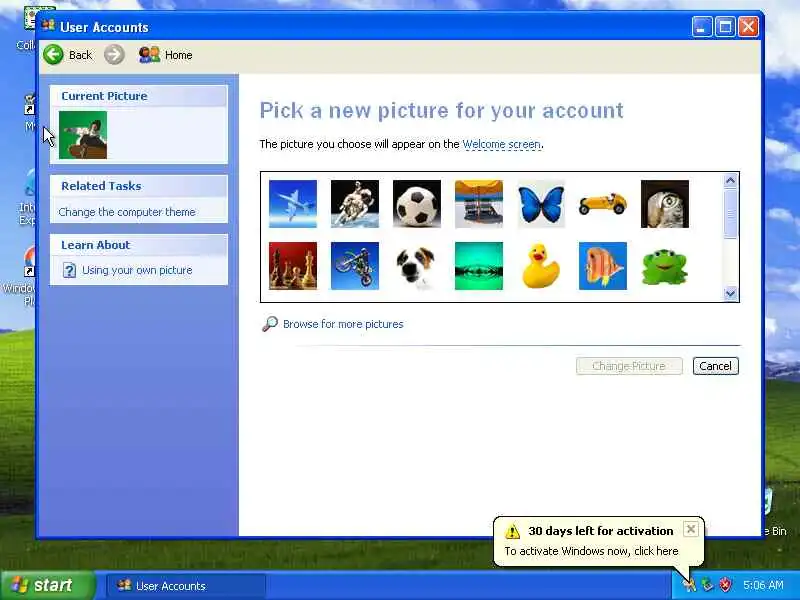
Task: Choose the yellow race car picture
Action: [603, 204]
